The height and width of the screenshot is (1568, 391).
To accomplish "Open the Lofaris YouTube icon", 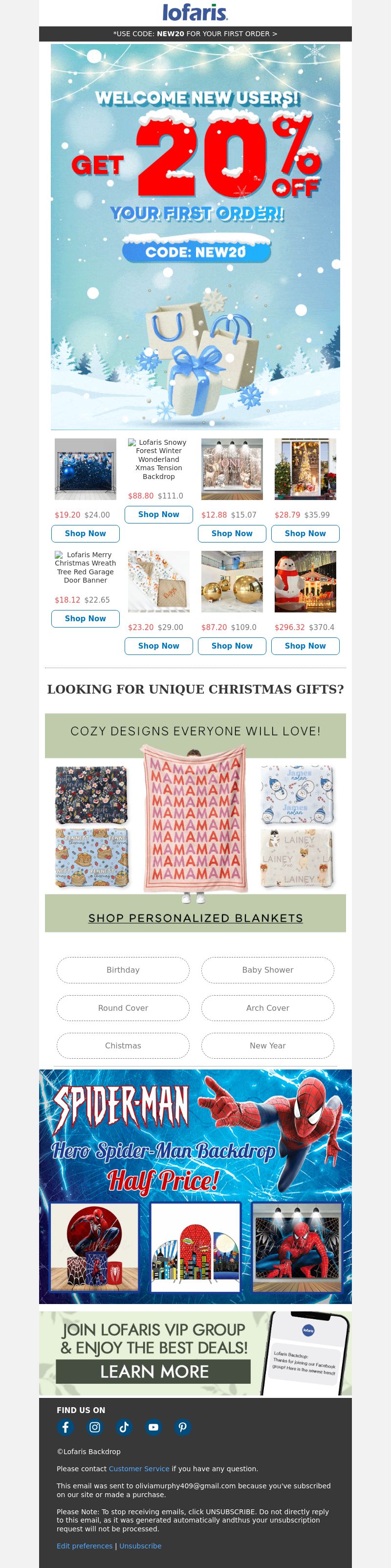I will tap(153, 1427).
